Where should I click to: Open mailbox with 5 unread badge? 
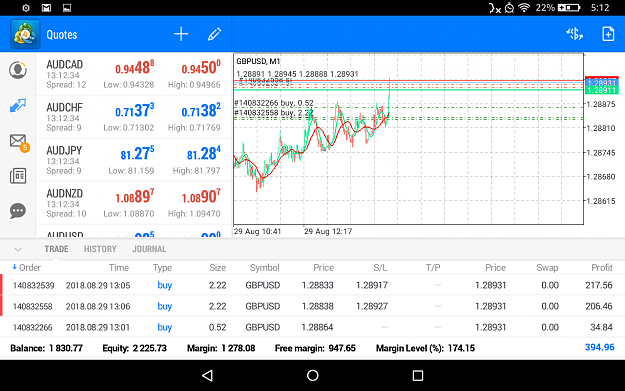(19, 142)
